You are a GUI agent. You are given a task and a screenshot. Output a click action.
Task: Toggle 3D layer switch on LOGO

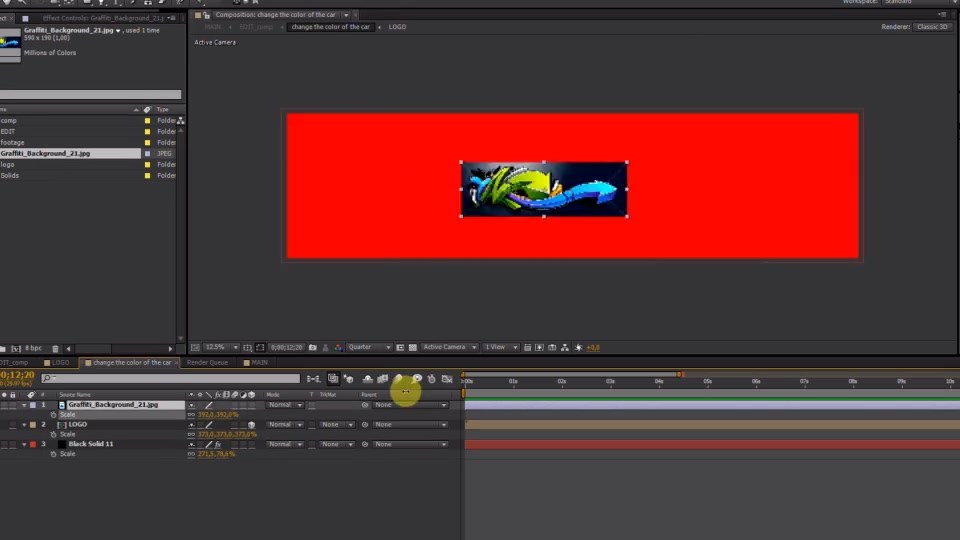click(251, 424)
